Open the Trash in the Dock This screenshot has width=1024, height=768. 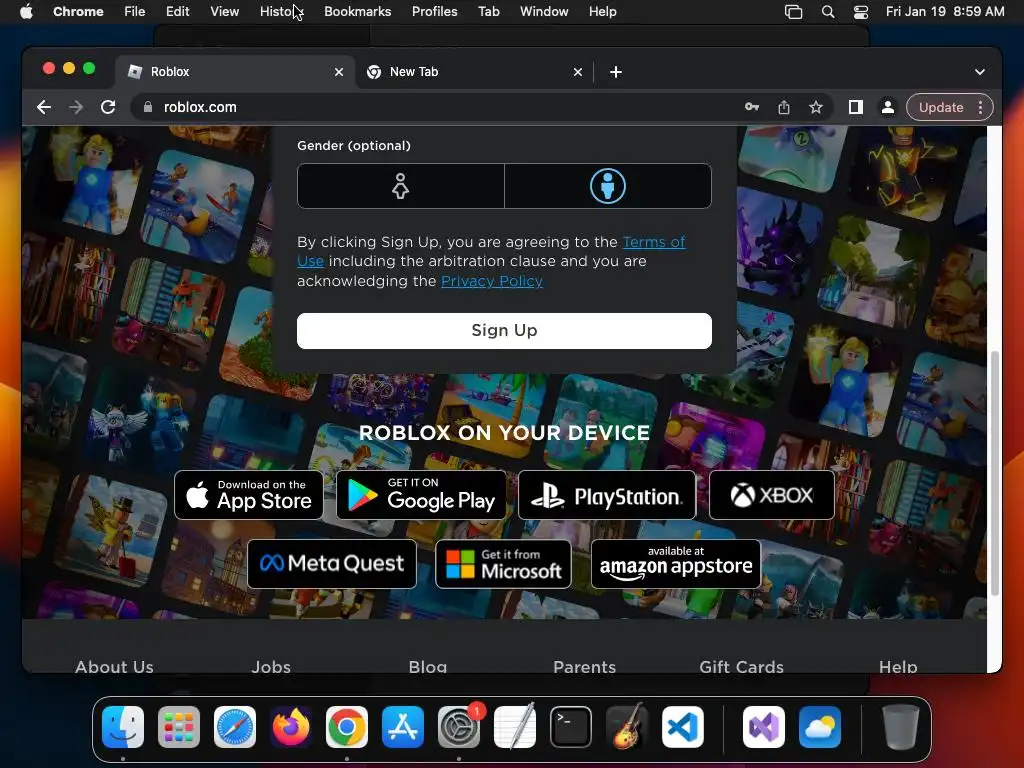[901, 727]
